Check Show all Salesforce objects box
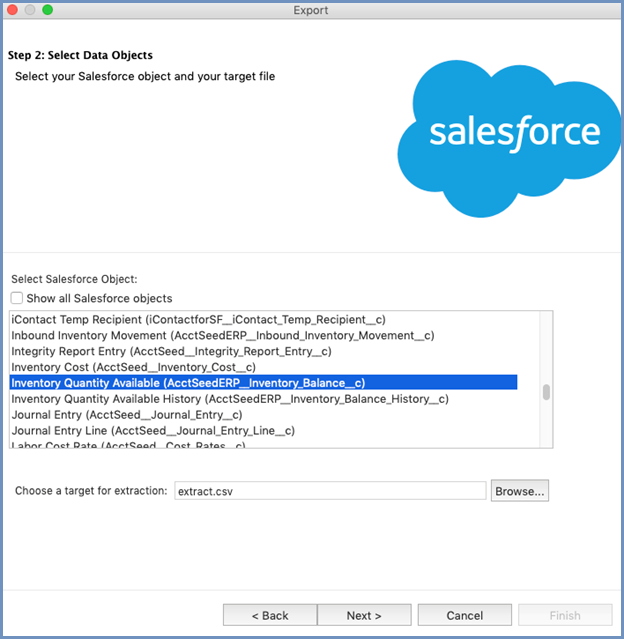 (x=17, y=298)
